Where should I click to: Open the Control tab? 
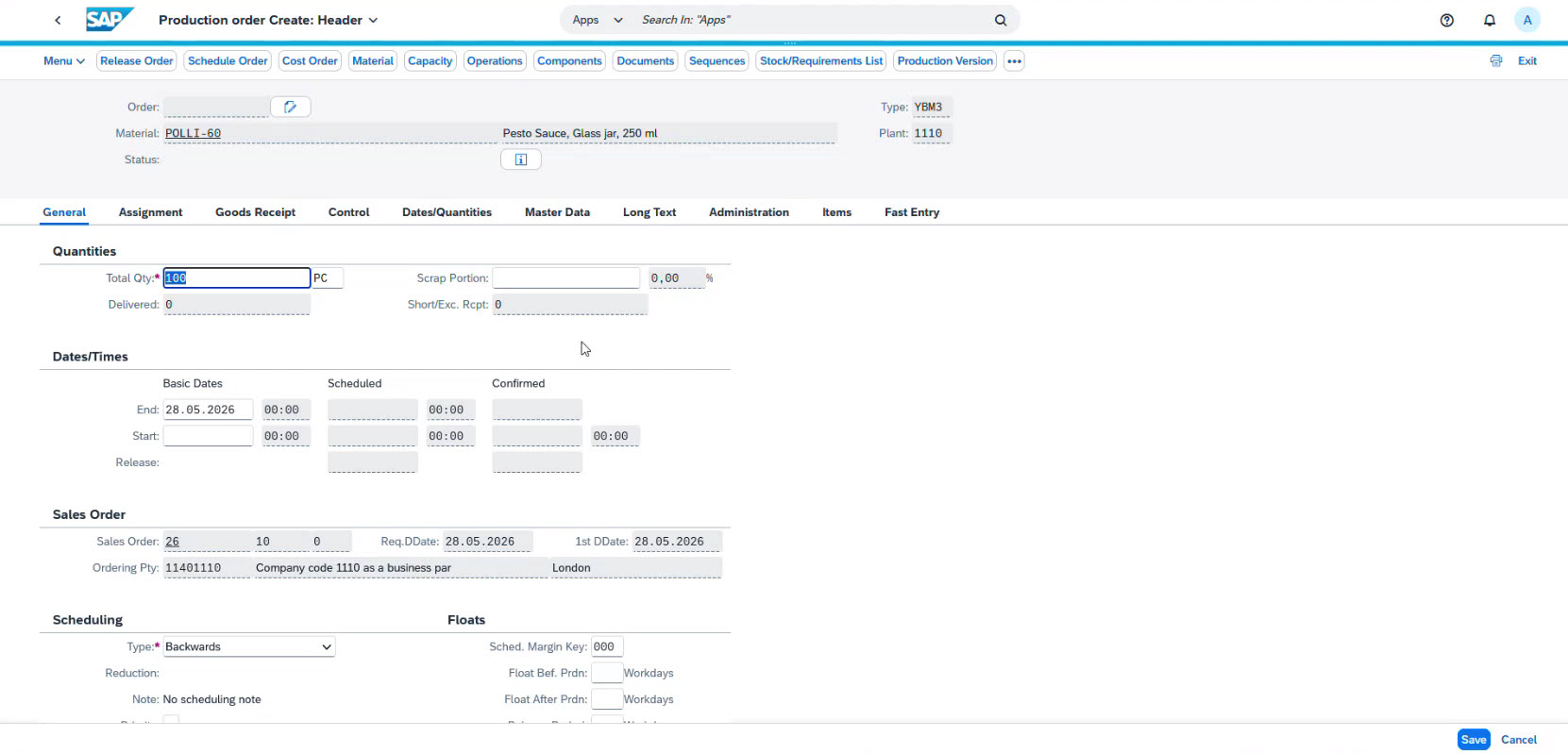(x=348, y=212)
